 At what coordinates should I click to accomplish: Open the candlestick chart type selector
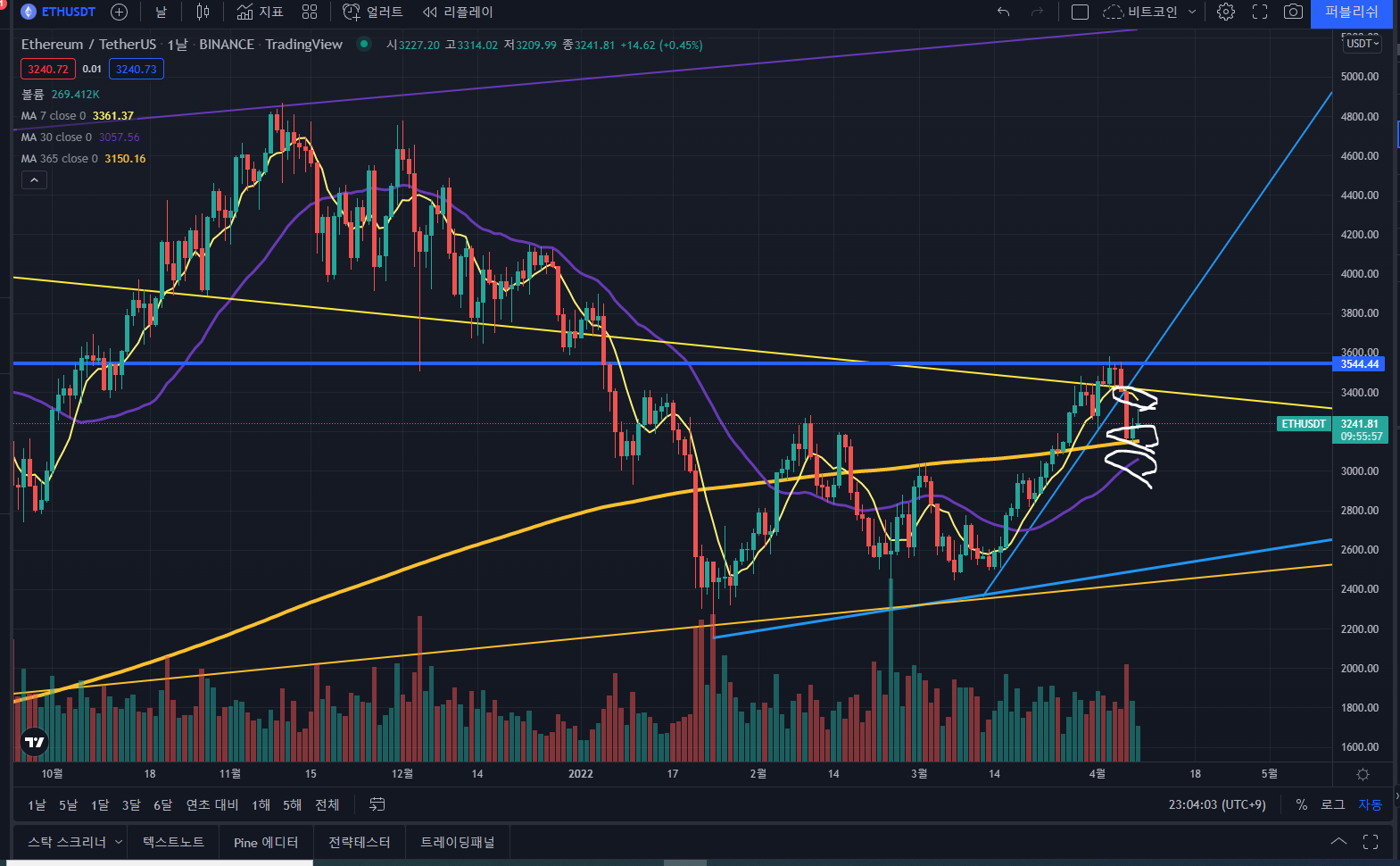coord(203,12)
